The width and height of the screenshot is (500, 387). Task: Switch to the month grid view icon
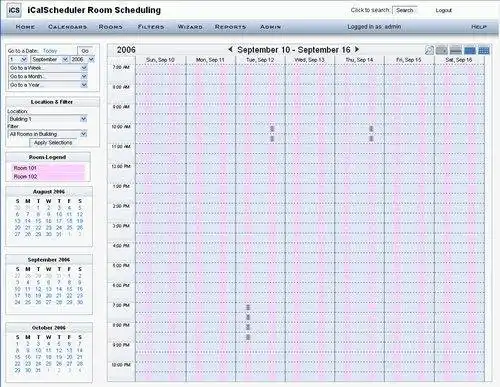pos(484,50)
